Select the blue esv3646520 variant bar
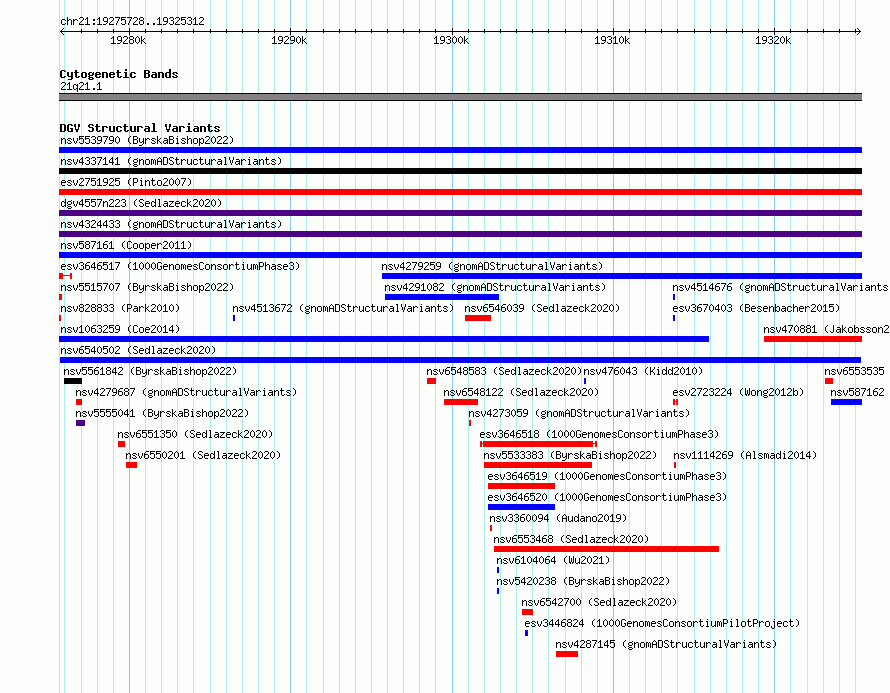This screenshot has height=693, width=890. (x=521, y=507)
